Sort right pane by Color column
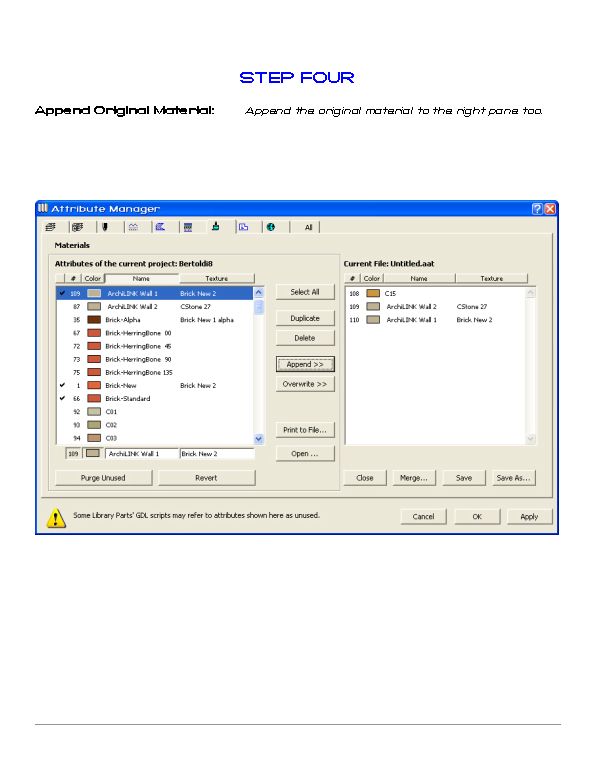Viewport: 594px width, 767px height. (x=372, y=278)
